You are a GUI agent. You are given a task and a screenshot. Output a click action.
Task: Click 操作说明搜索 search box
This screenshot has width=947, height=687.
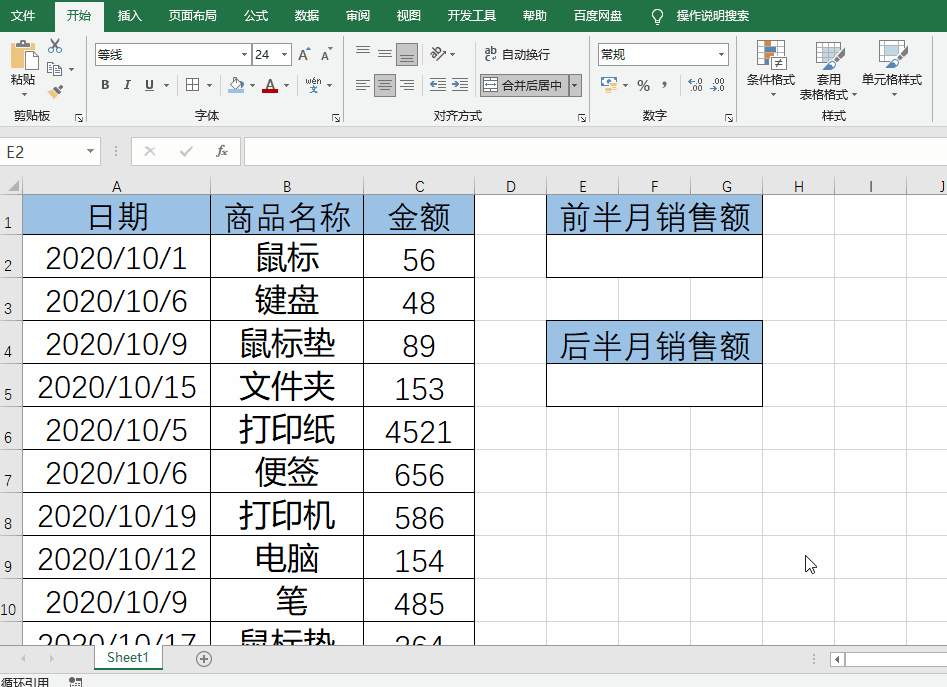(x=712, y=16)
